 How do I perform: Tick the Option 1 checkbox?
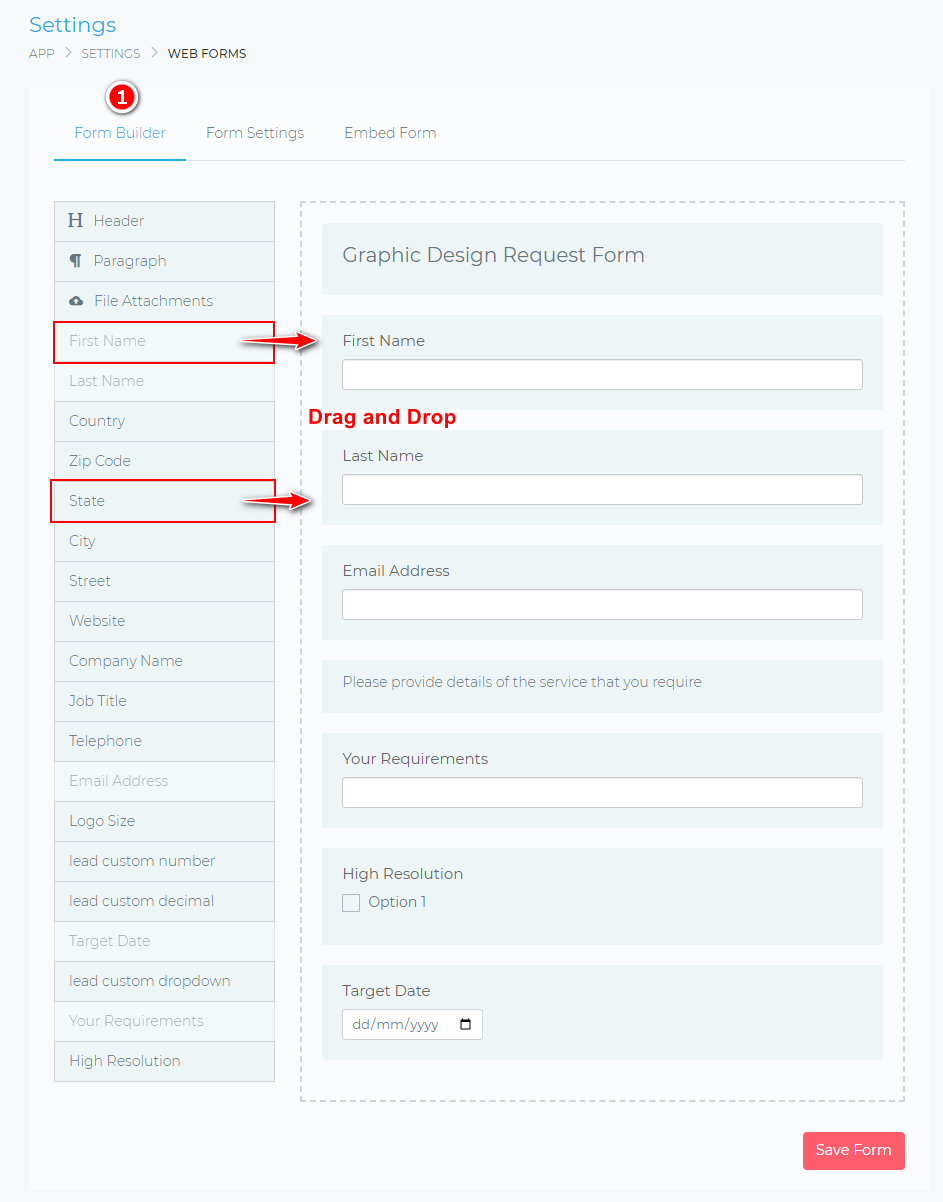pos(351,903)
